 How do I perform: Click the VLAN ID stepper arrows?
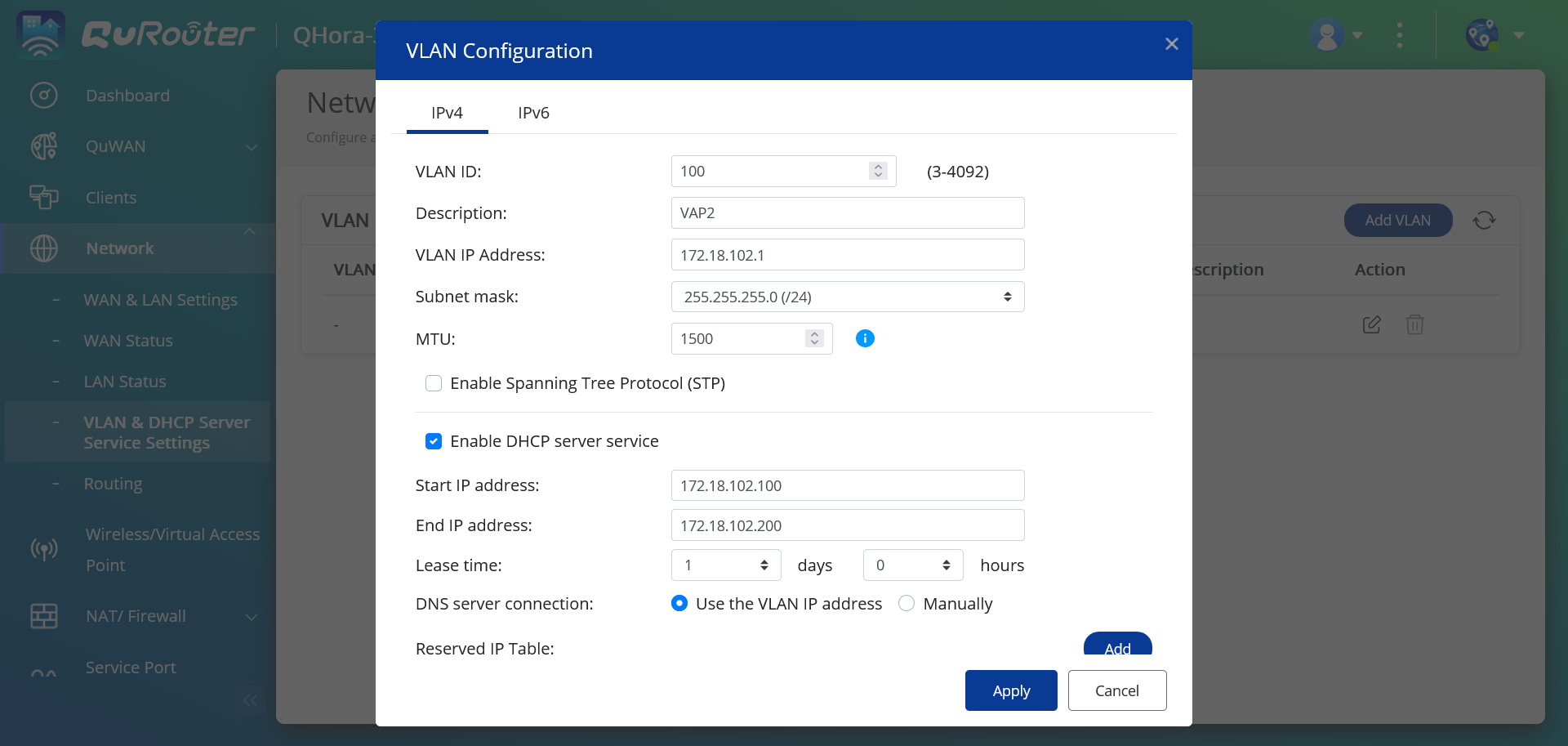(878, 171)
